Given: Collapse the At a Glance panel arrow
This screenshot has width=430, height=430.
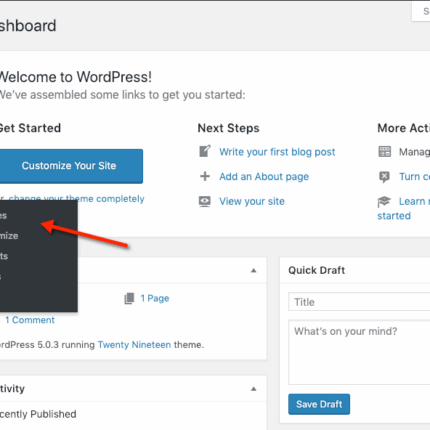Looking at the screenshot, I should [254, 270].
